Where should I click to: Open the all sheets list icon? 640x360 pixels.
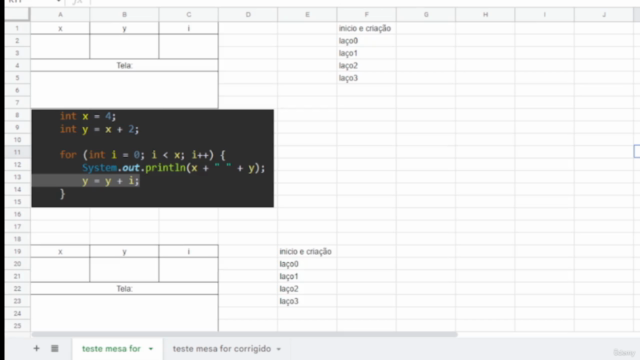[x=55, y=348]
